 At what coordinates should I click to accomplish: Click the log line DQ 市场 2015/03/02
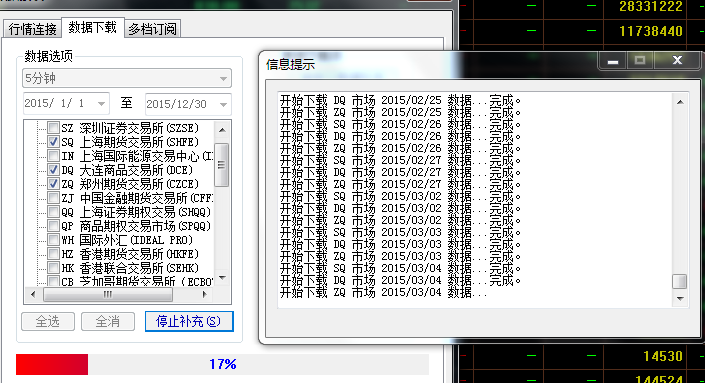[x=400, y=209]
